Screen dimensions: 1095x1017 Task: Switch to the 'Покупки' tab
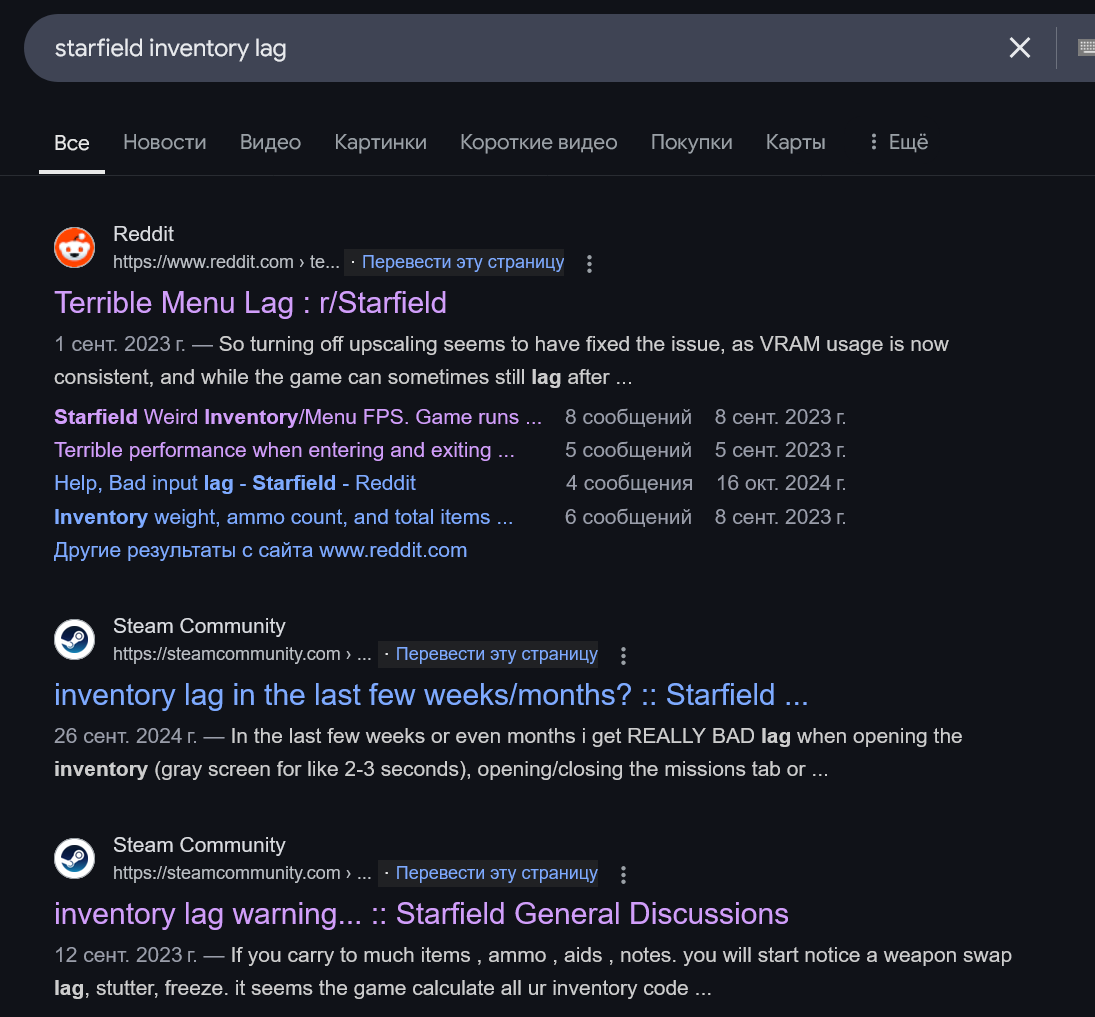(x=691, y=142)
